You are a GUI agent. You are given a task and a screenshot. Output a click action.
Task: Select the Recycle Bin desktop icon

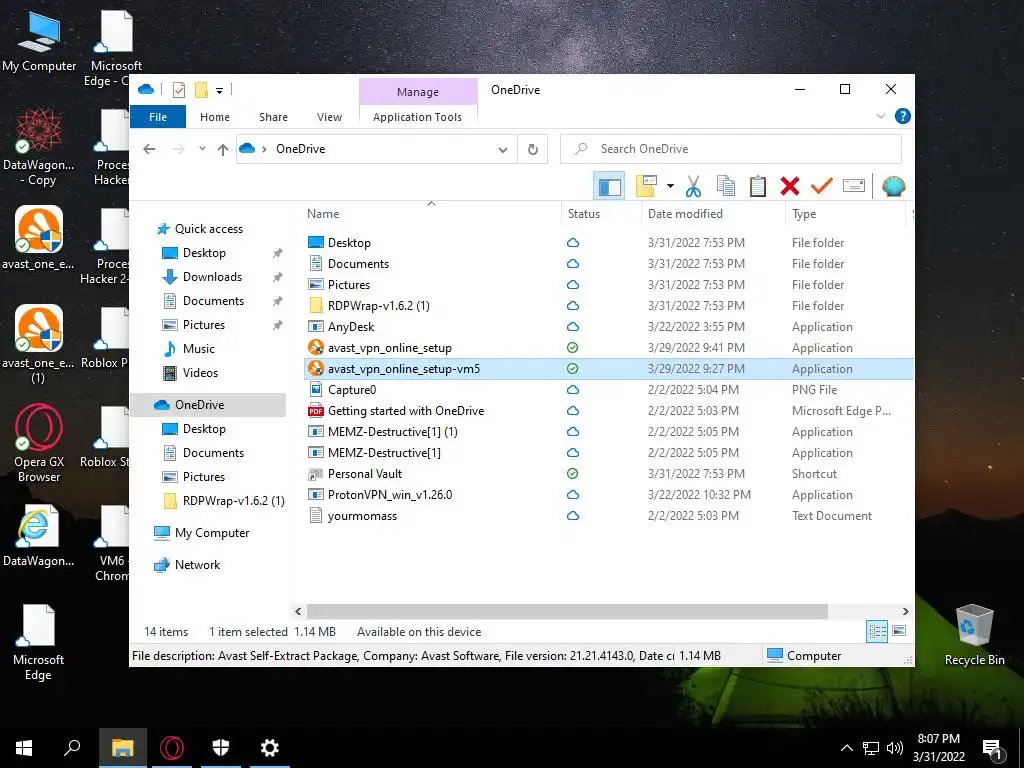(974, 635)
